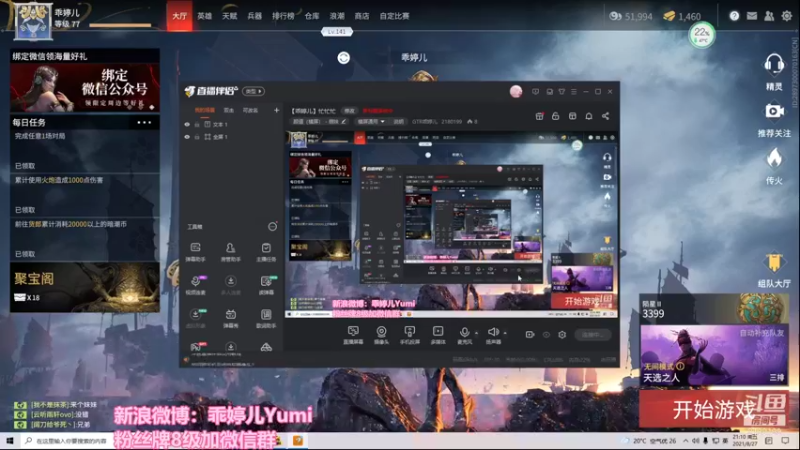Screen dimensions: 800x450
Task: Open 弹幕助手 tool in toolbox
Action: click(195, 252)
